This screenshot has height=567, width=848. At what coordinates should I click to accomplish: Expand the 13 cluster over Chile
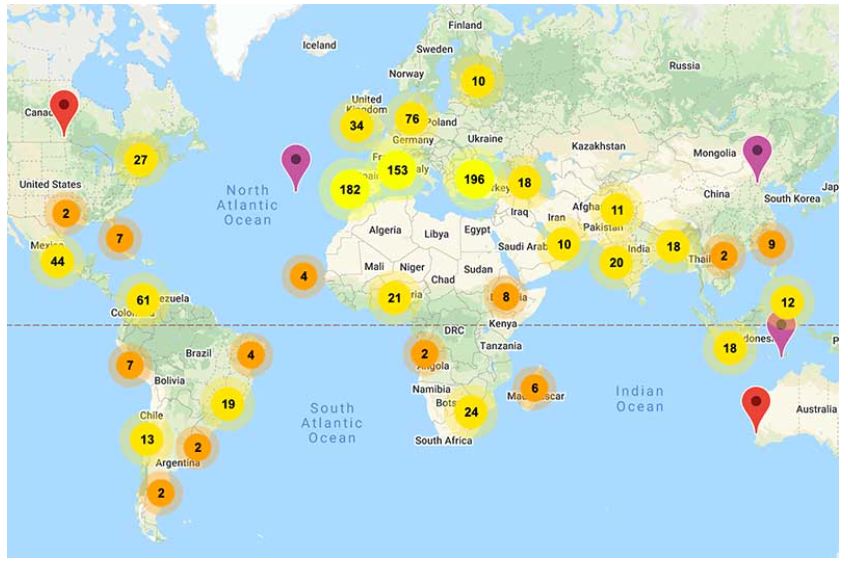pos(147,439)
